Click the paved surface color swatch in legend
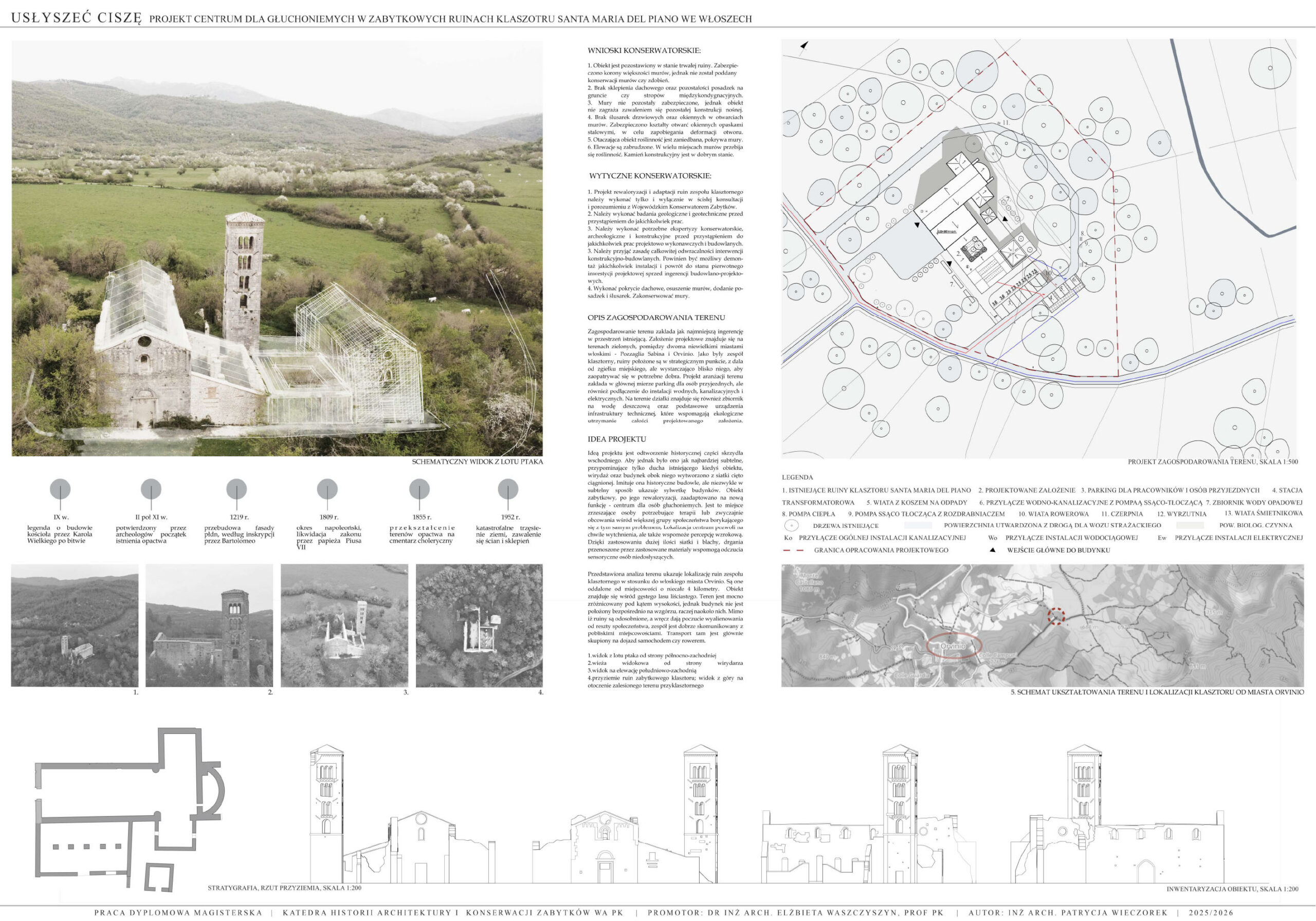Image resolution: width=1316 pixels, height=921 pixels. tap(918, 525)
